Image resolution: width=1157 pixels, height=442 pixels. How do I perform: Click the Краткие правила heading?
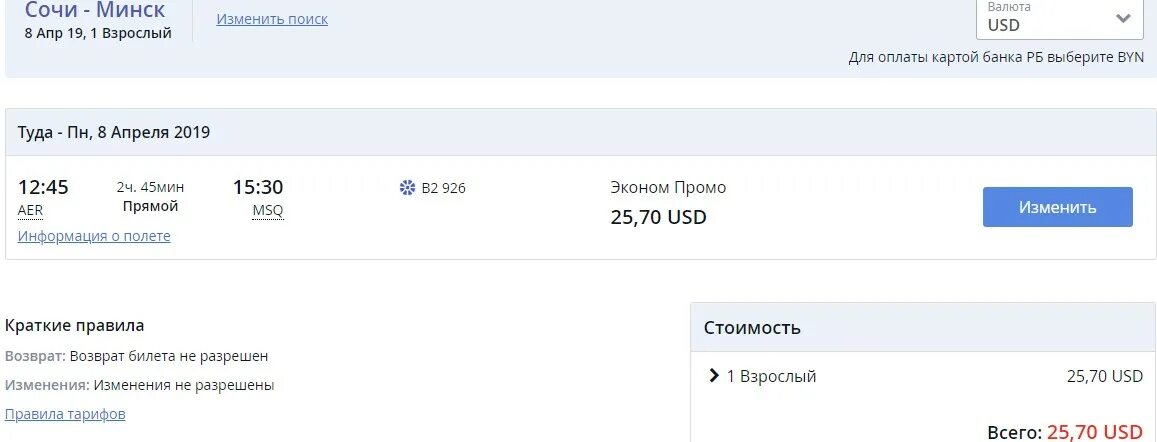click(75, 325)
